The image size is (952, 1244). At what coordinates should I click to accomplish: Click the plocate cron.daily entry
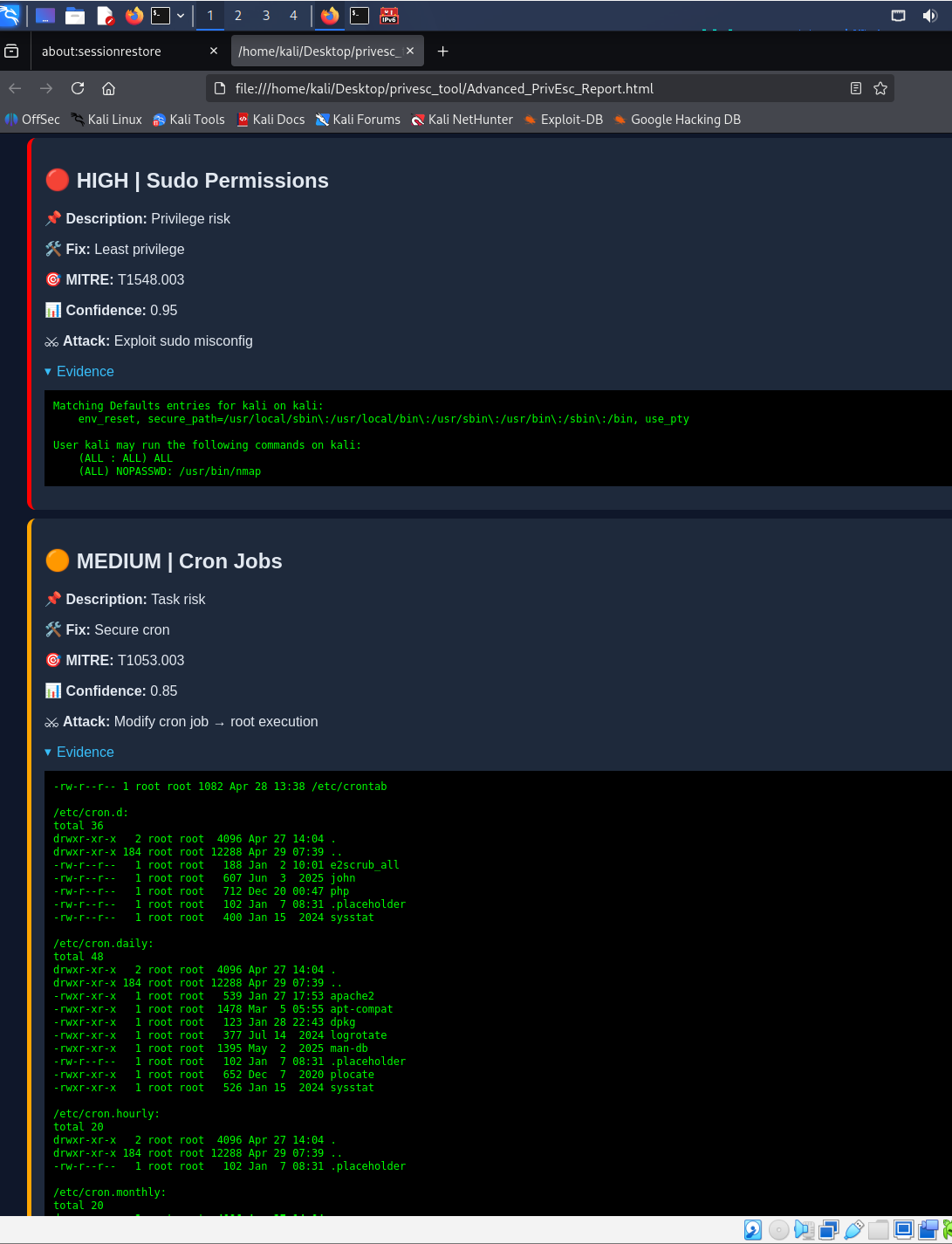[x=214, y=1075]
